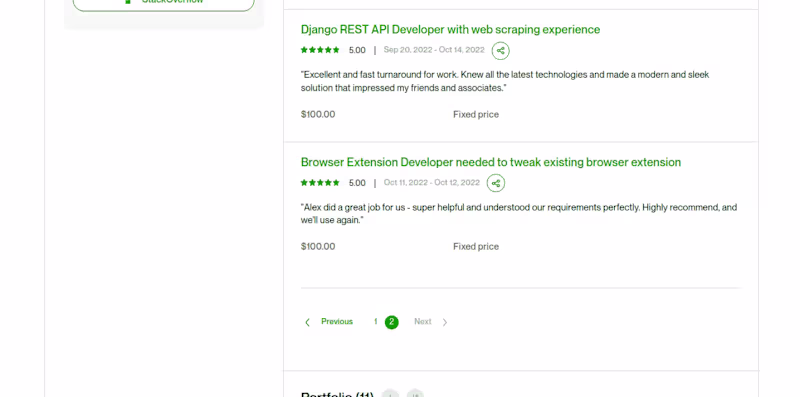Image resolution: width=800 pixels, height=397 pixels.
Task: Click Portfolio previous arrow button
Action: coord(390,393)
